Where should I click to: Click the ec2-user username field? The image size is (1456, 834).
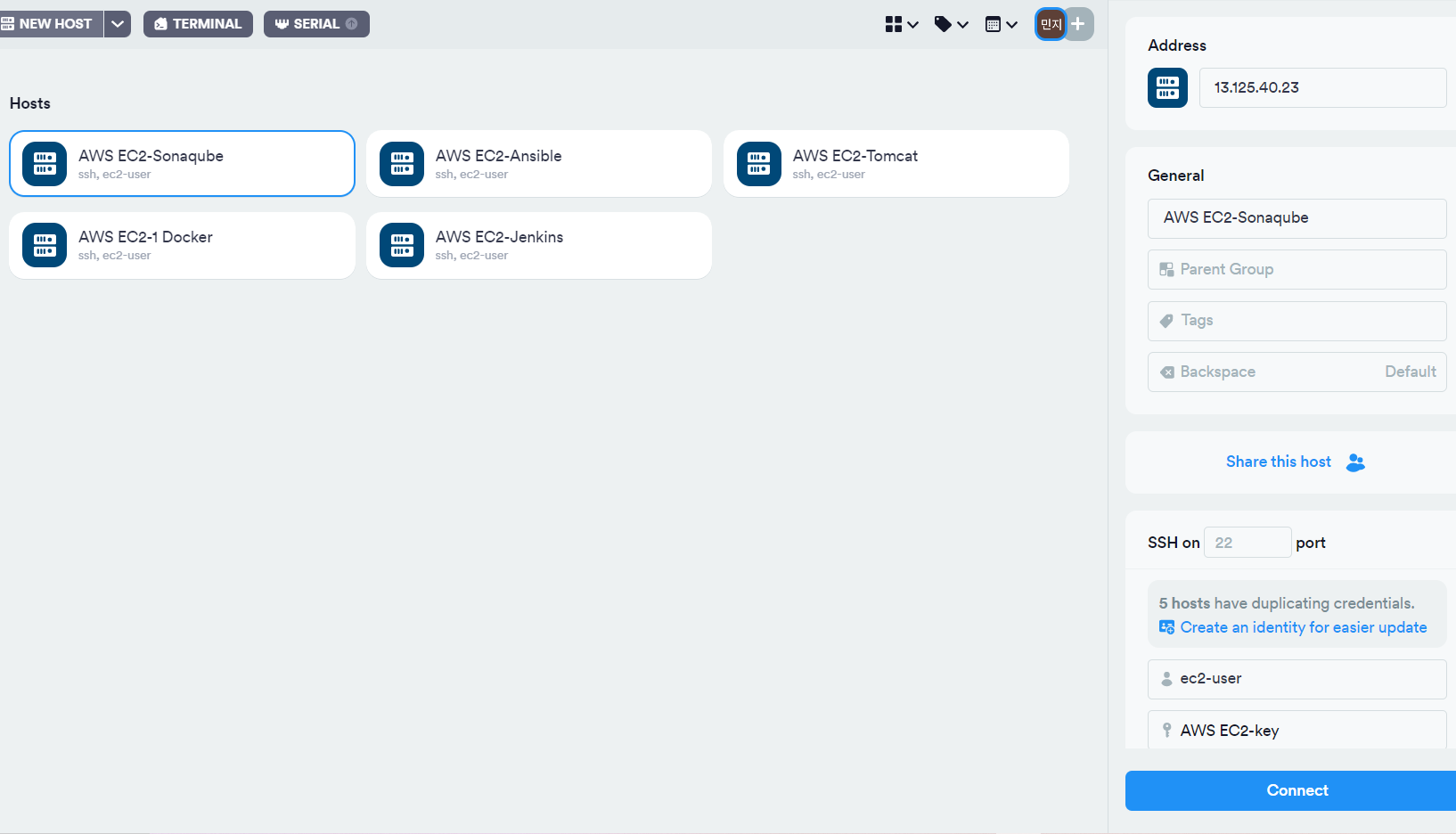tap(1296, 679)
